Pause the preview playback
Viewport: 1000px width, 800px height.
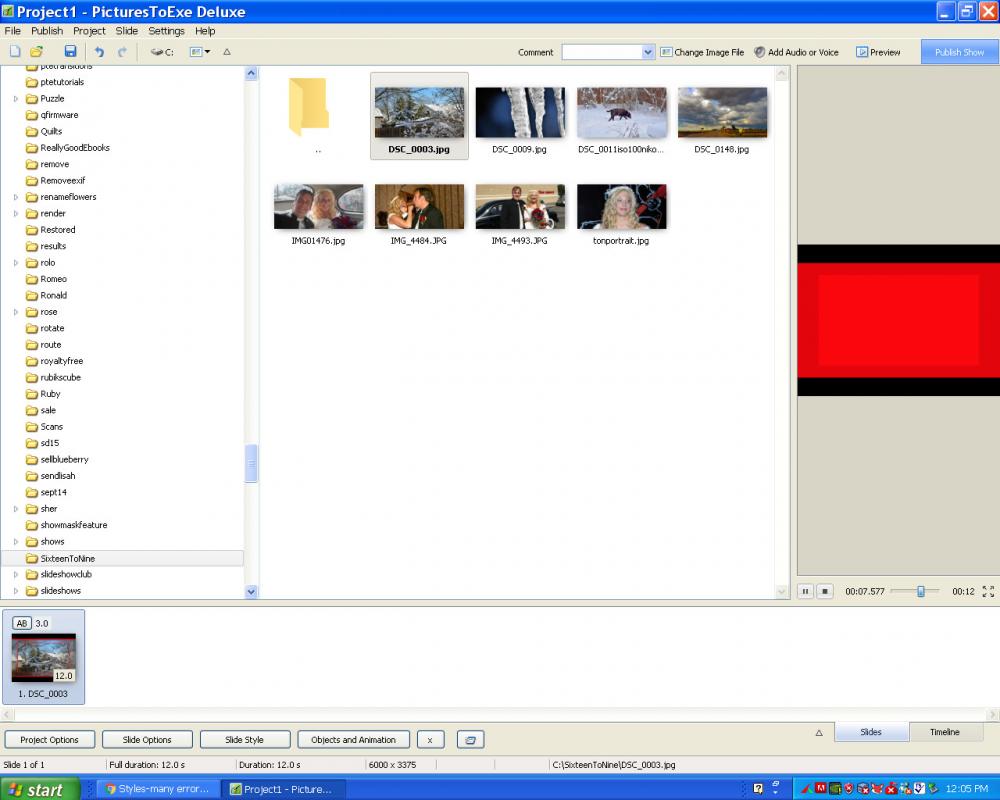(x=805, y=591)
